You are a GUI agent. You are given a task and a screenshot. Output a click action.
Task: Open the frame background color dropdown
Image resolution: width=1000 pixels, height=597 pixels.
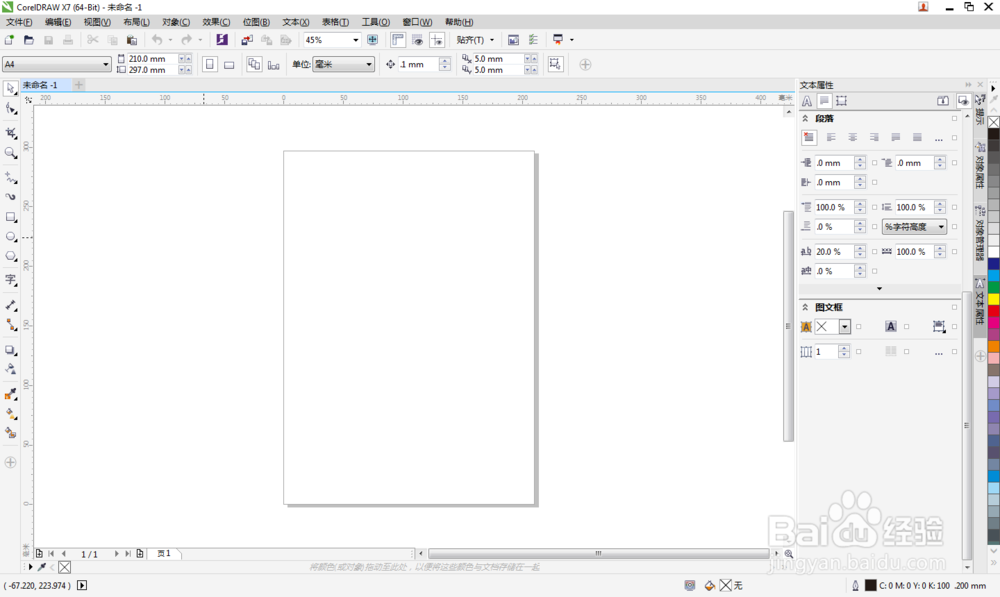845,327
